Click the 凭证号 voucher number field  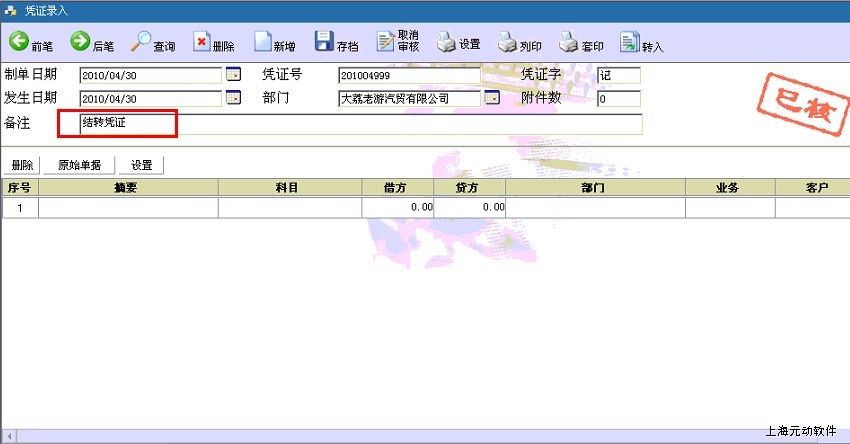(409, 75)
